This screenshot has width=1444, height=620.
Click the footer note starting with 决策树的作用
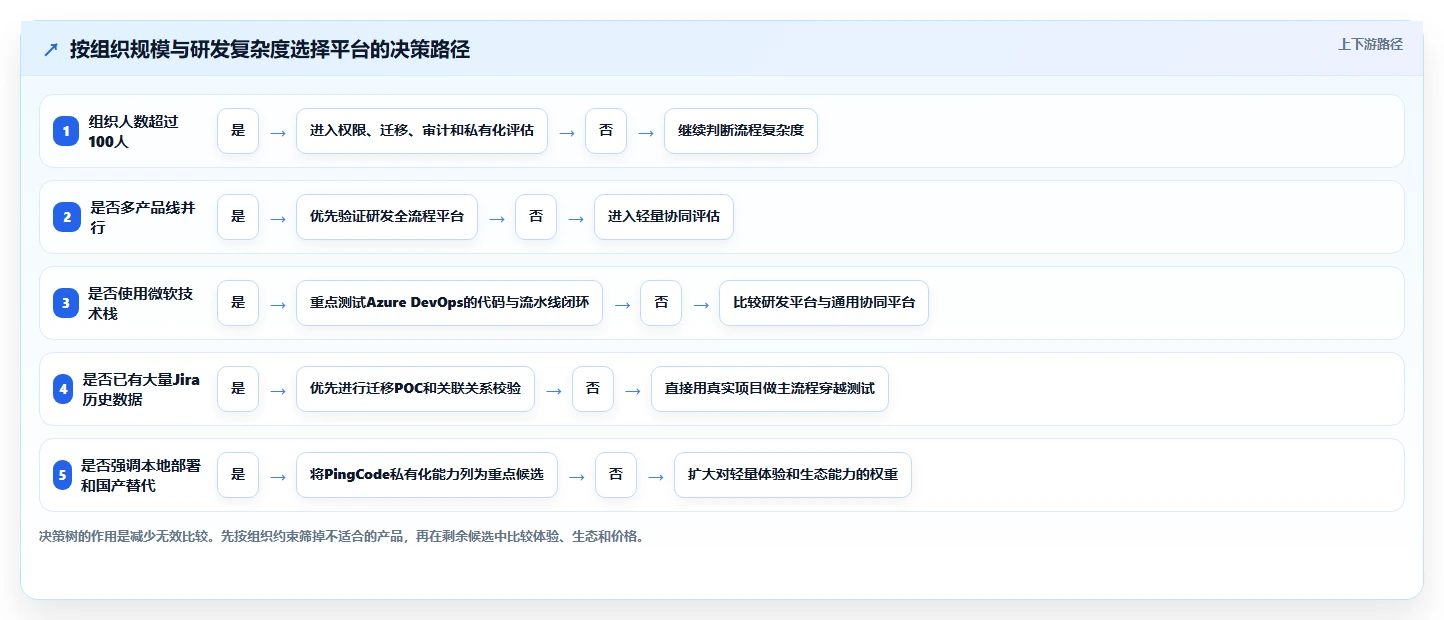(x=342, y=537)
